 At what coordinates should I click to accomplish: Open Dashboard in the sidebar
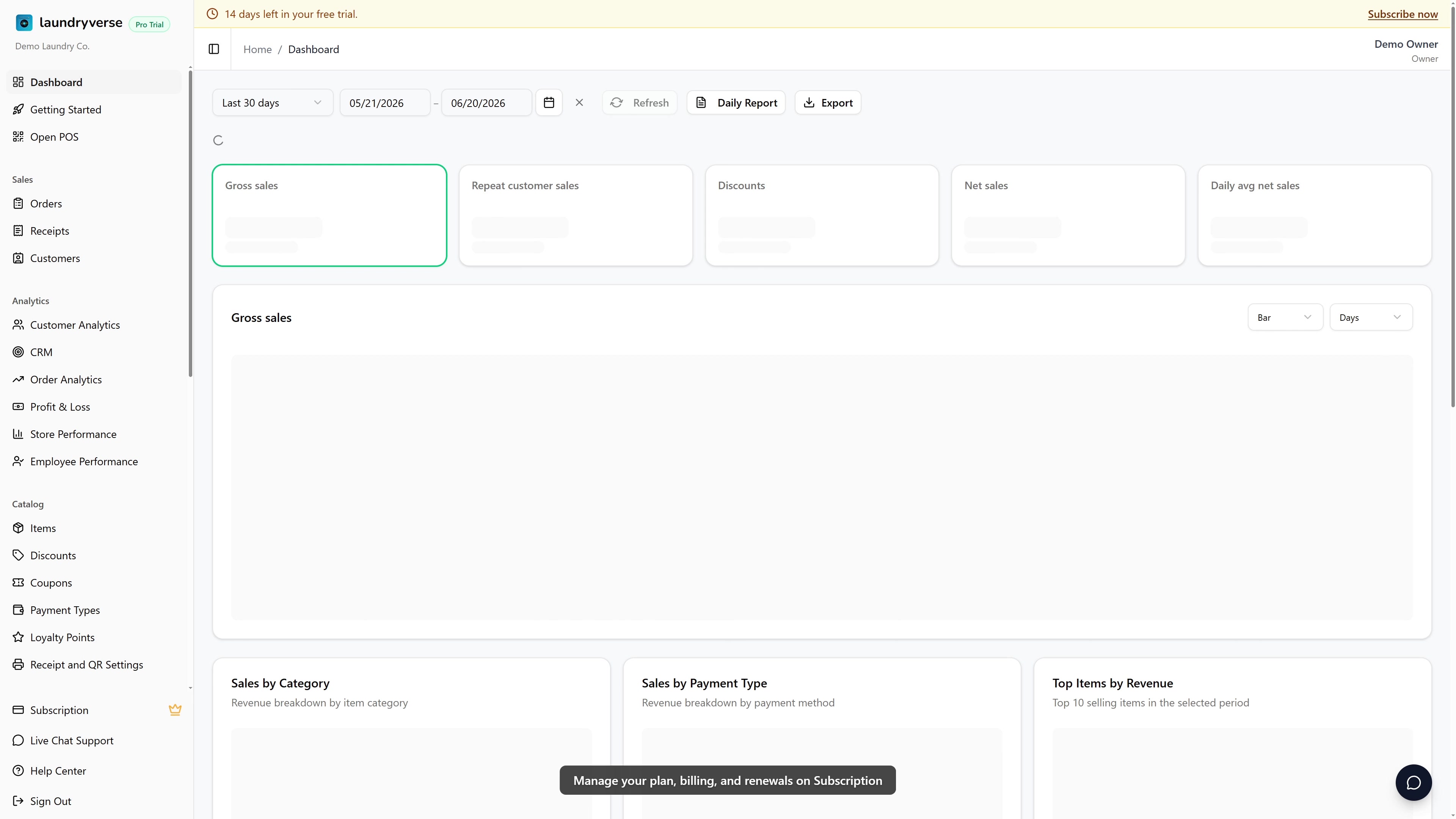click(x=94, y=82)
